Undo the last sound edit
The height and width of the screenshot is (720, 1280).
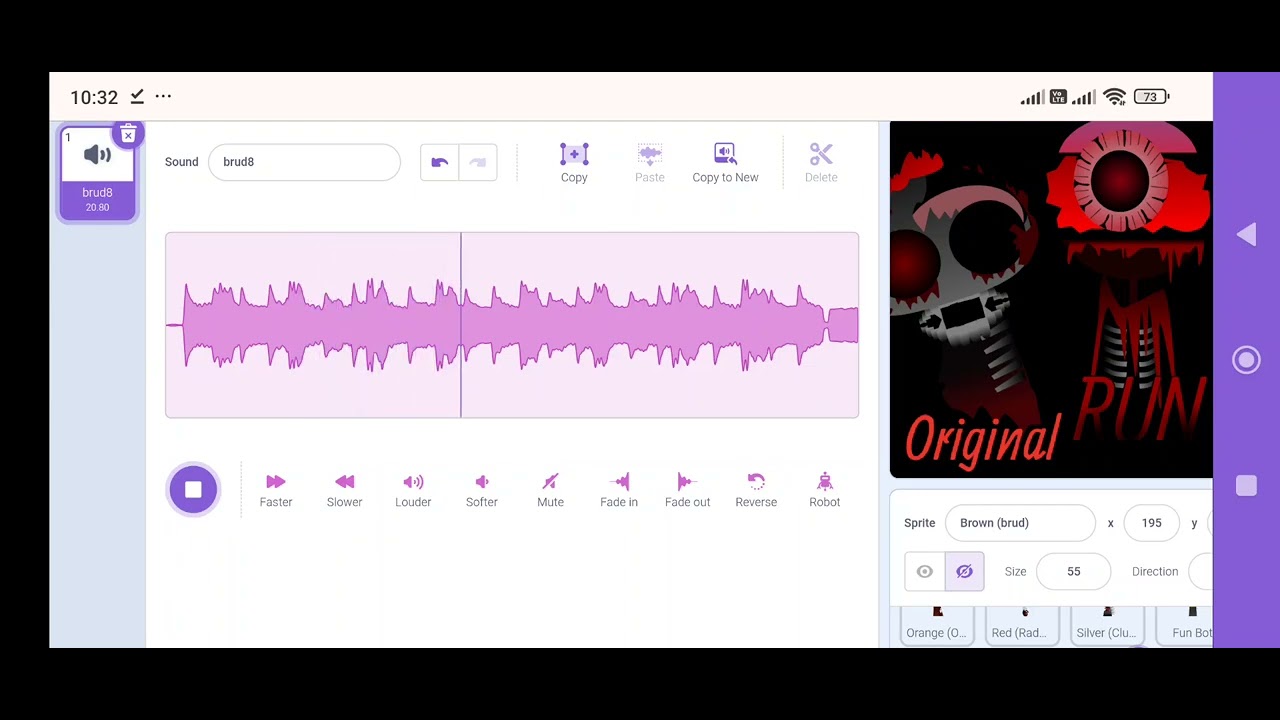[439, 162]
